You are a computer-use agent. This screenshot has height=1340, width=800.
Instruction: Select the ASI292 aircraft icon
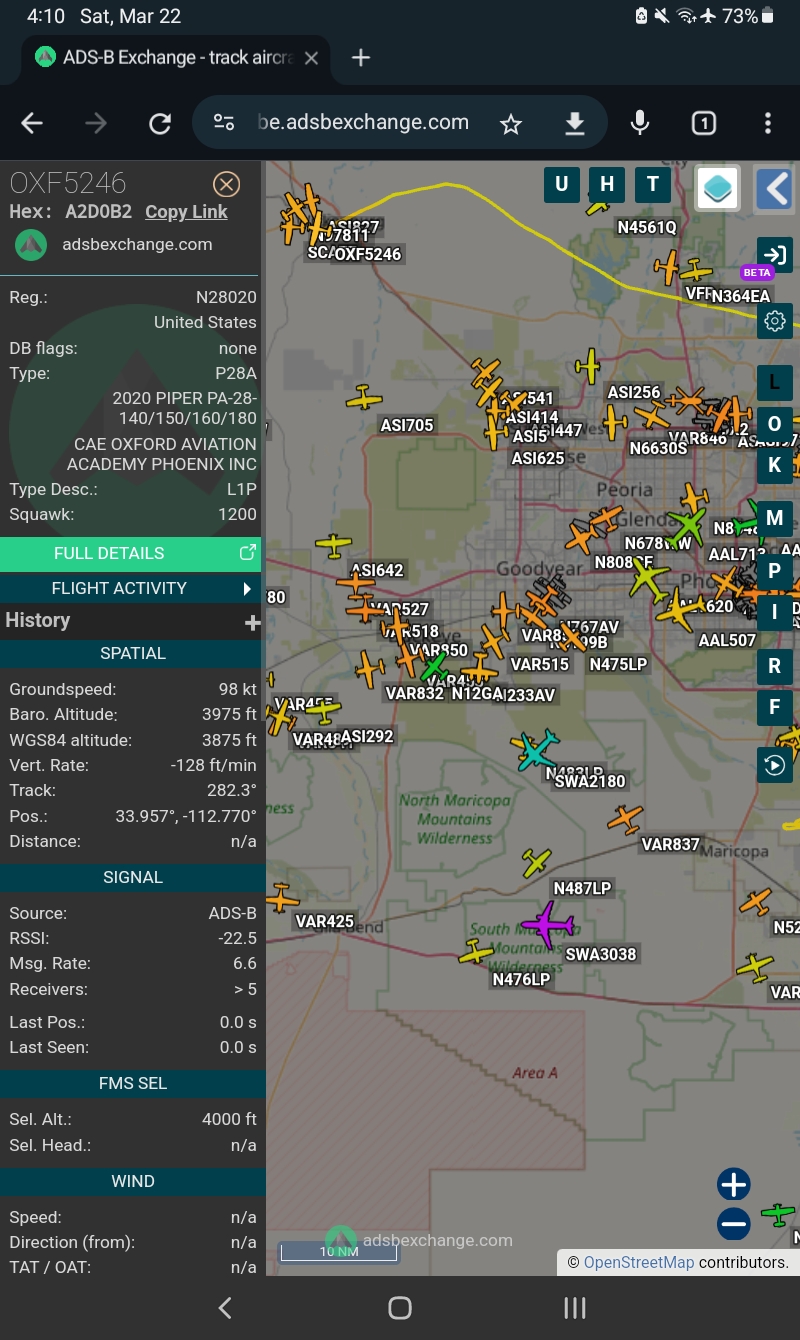pyautogui.click(x=321, y=710)
